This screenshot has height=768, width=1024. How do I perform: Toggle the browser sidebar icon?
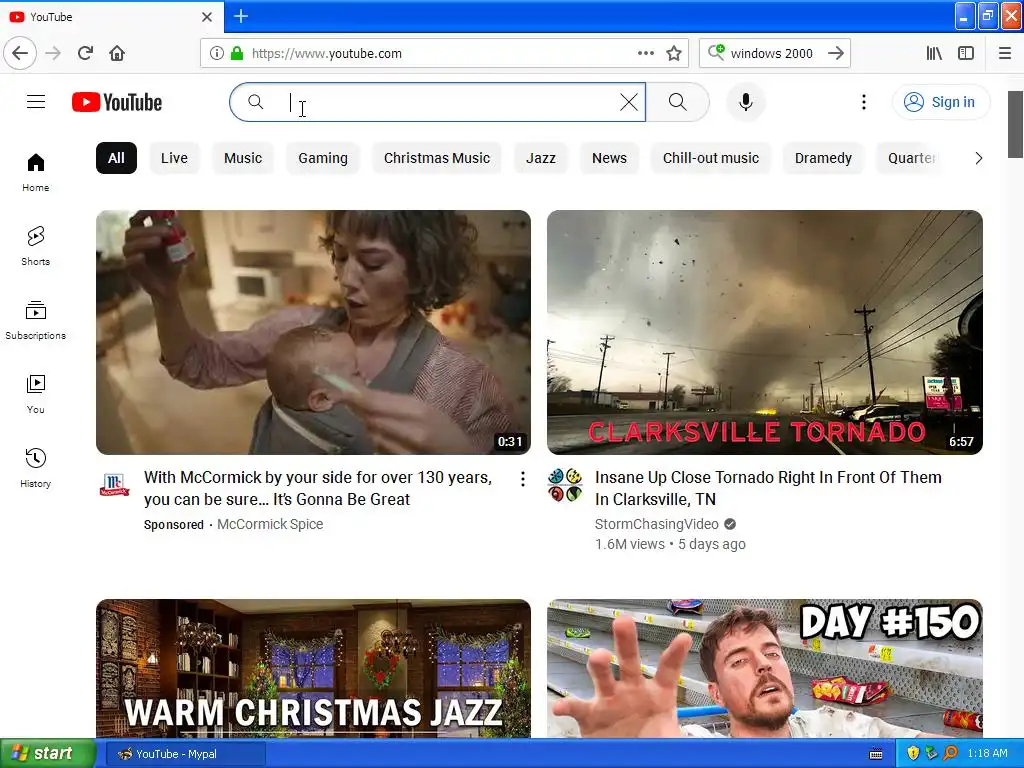click(966, 54)
